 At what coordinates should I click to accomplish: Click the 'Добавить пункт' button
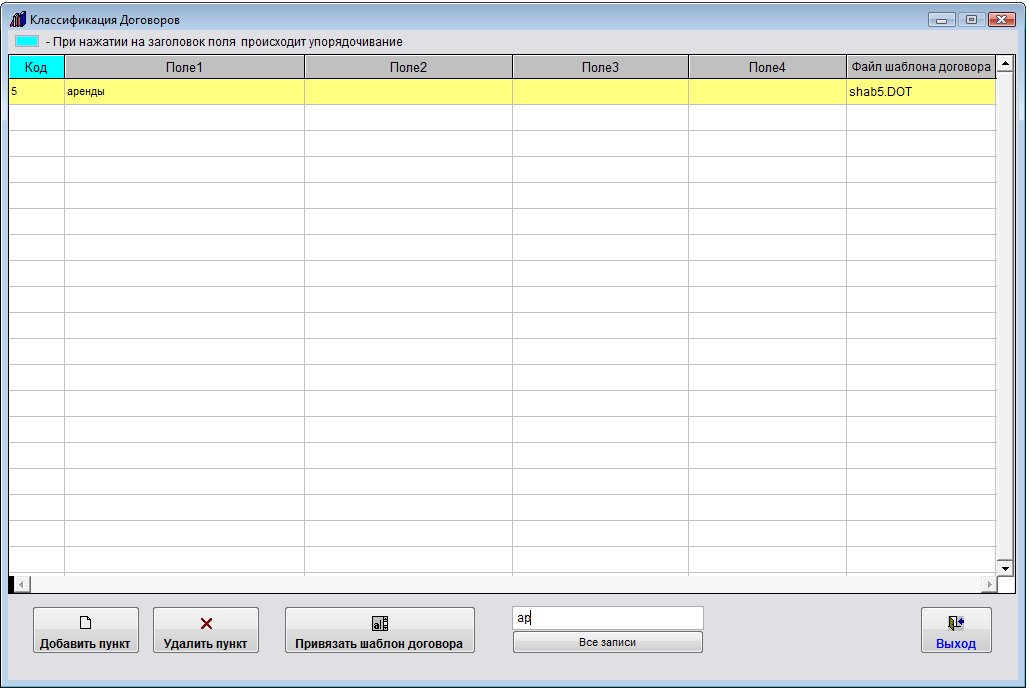click(86, 630)
